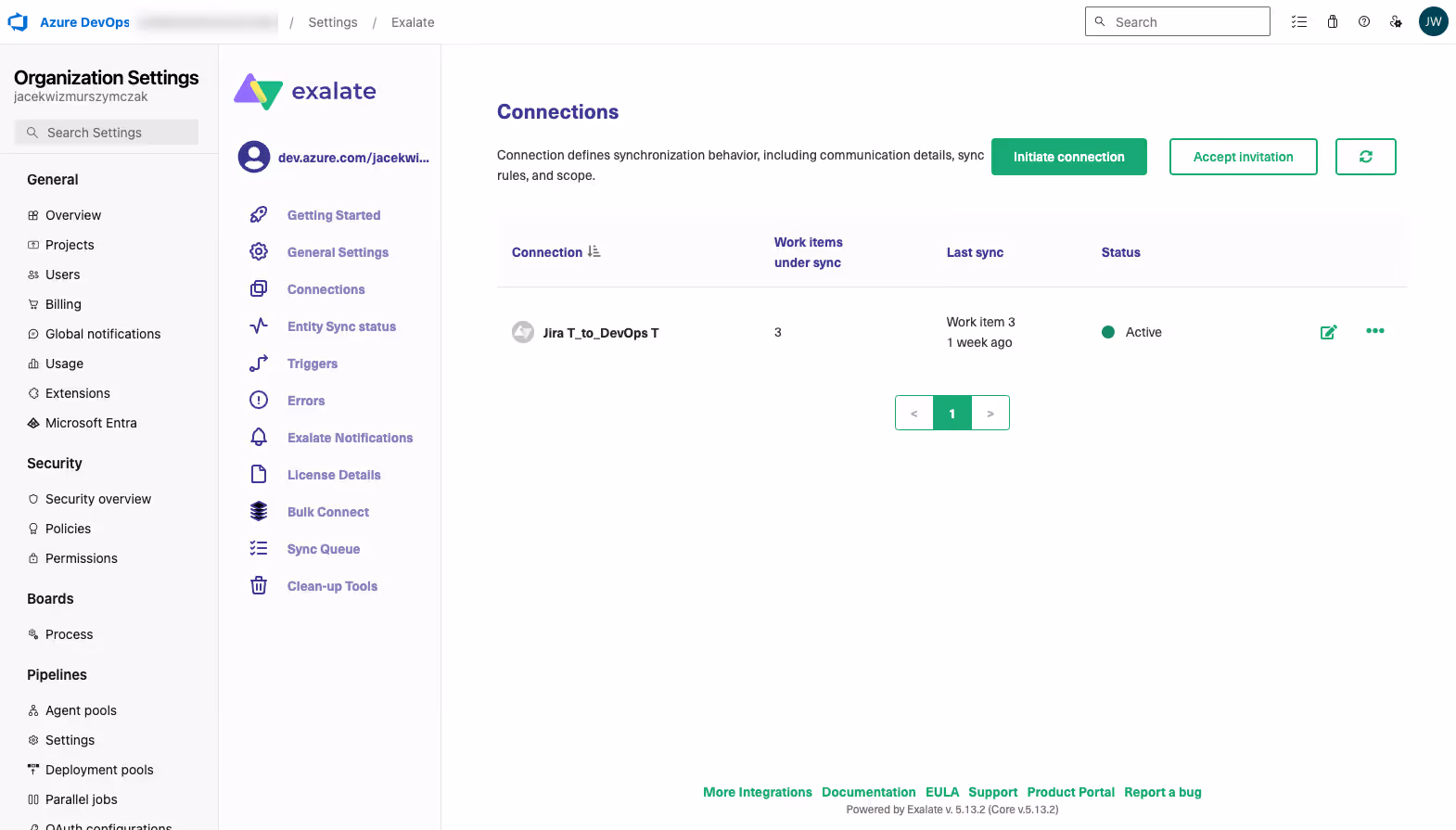Open more actions for Jira T_to_DevOps T
Screen dimensions: 1456x830
pyautogui.click(x=1375, y=331)
